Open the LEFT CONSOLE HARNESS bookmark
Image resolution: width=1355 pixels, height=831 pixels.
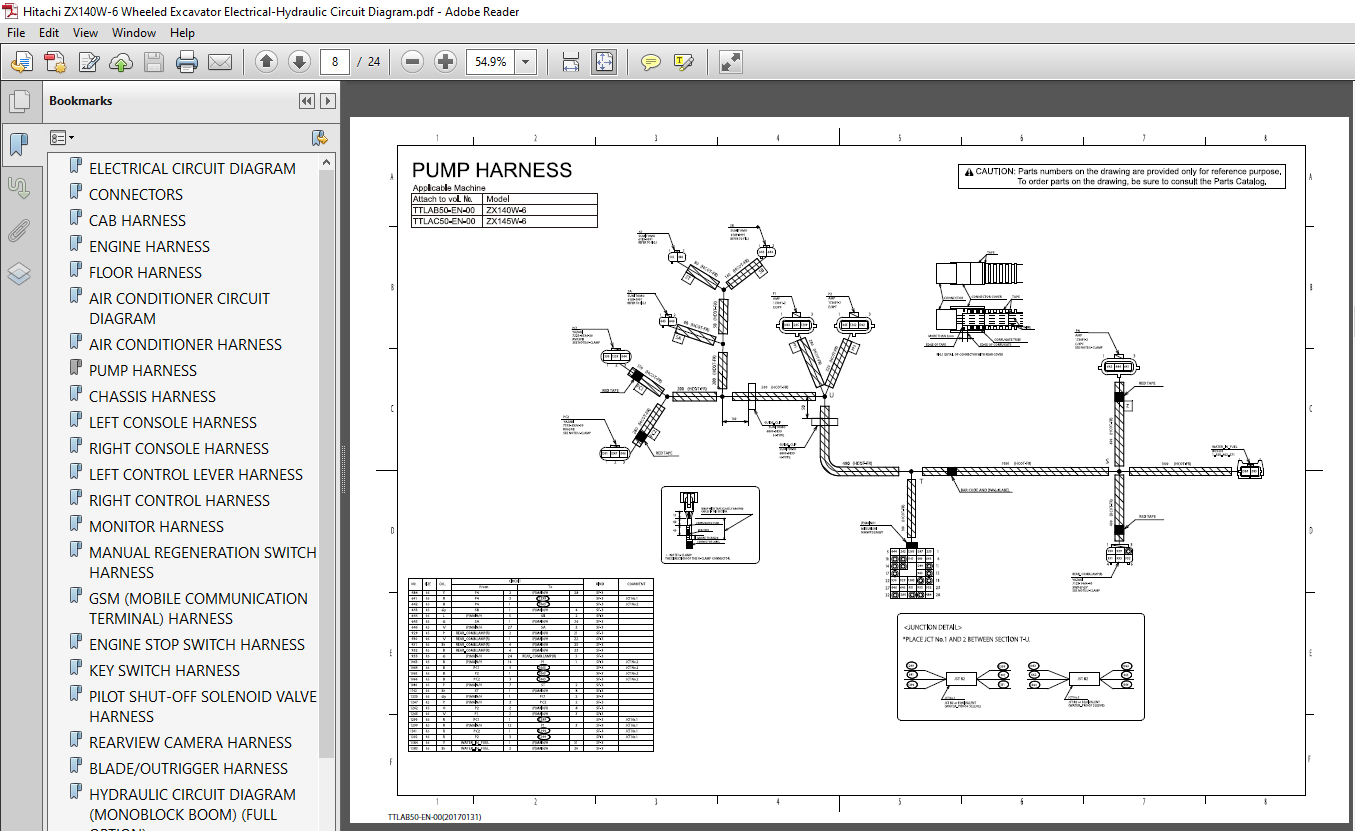[173, 423]
